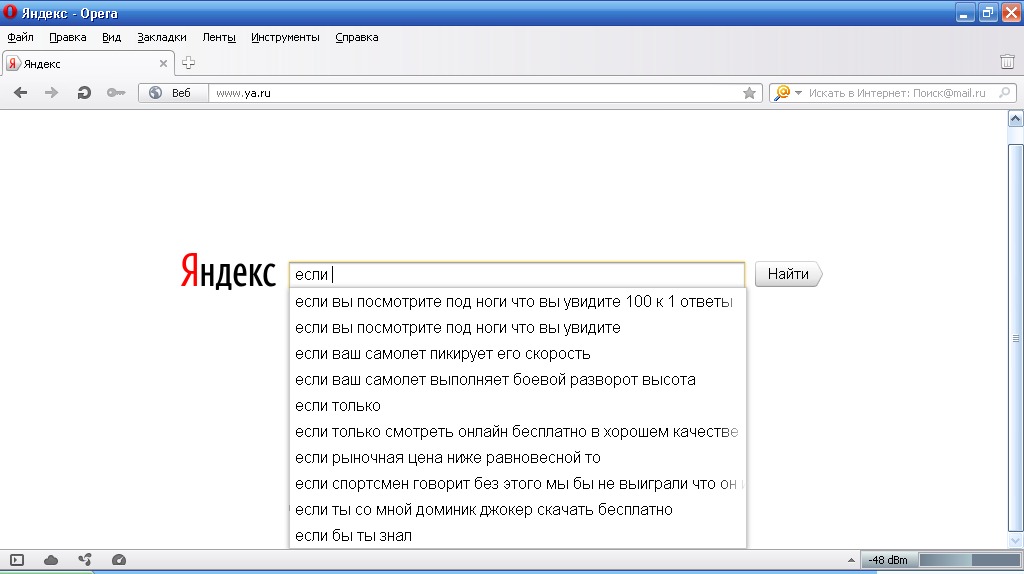Screen dimensions: 1024x574
Task: Click the Яндекс logo
Action: 228,270
